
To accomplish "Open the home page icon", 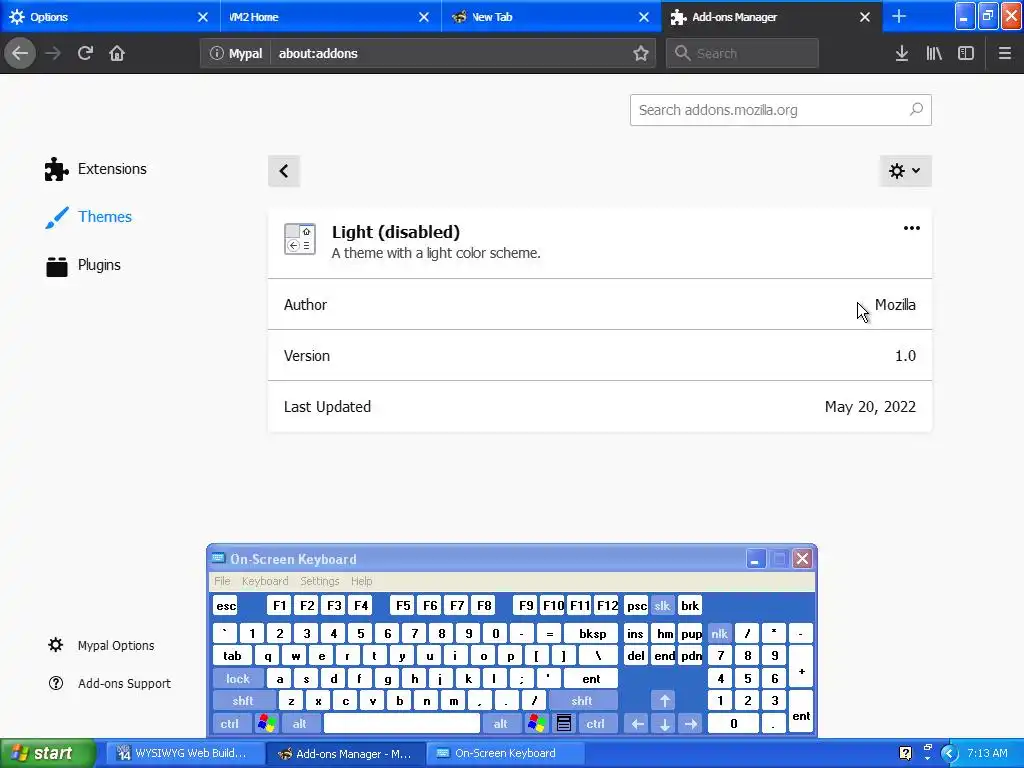I will (117, 53).
